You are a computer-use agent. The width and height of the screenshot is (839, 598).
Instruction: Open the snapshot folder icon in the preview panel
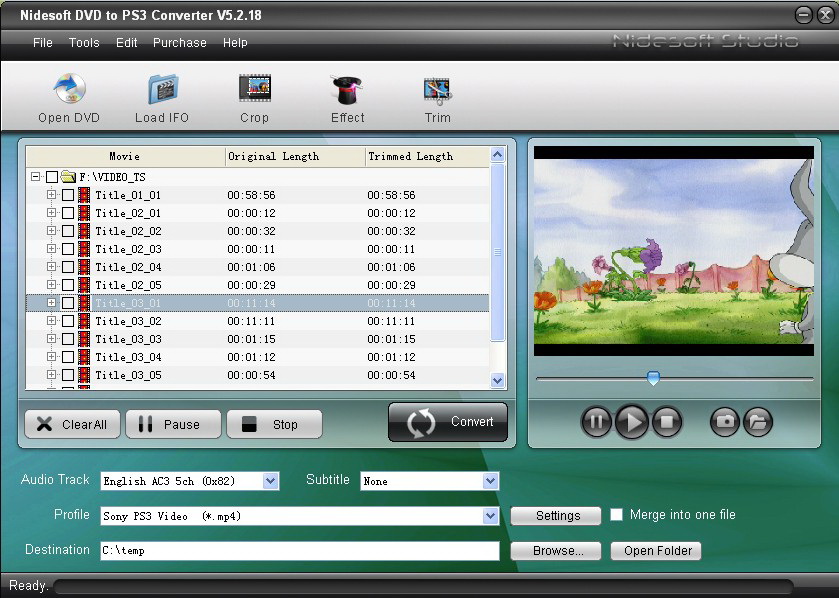(x=758, y=422)
